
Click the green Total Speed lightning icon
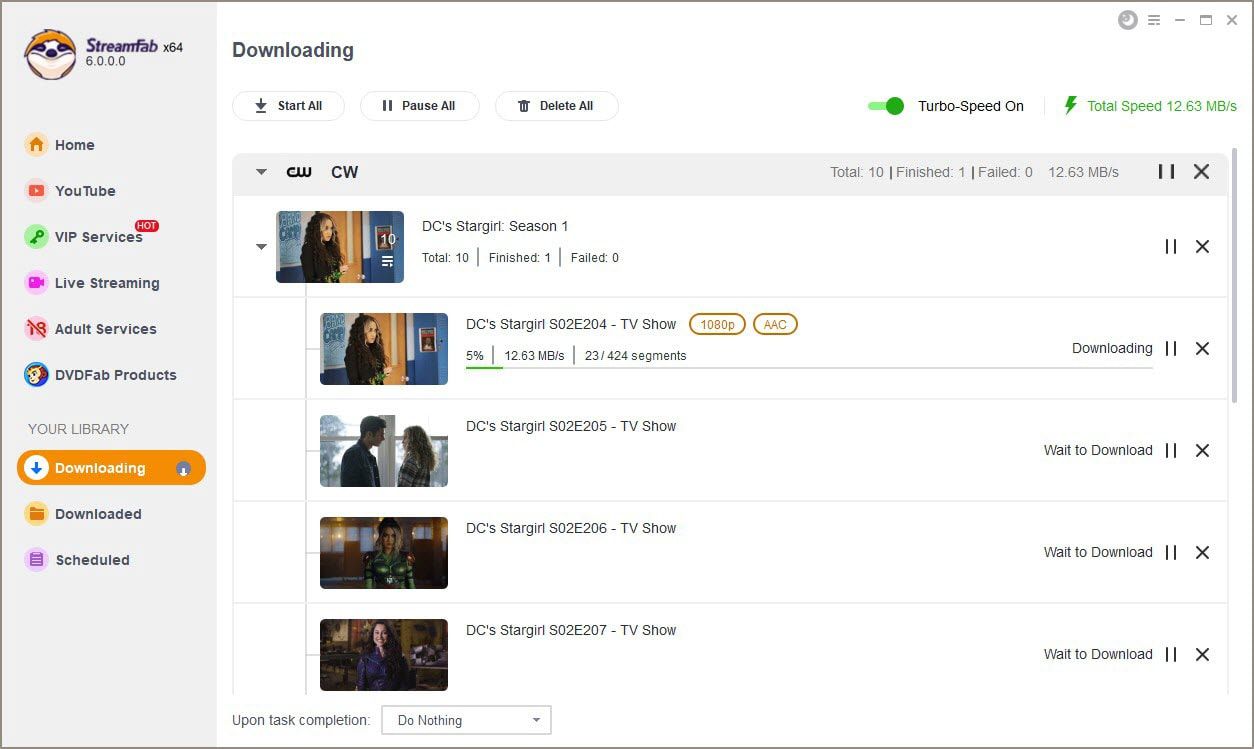point(1070,105)
